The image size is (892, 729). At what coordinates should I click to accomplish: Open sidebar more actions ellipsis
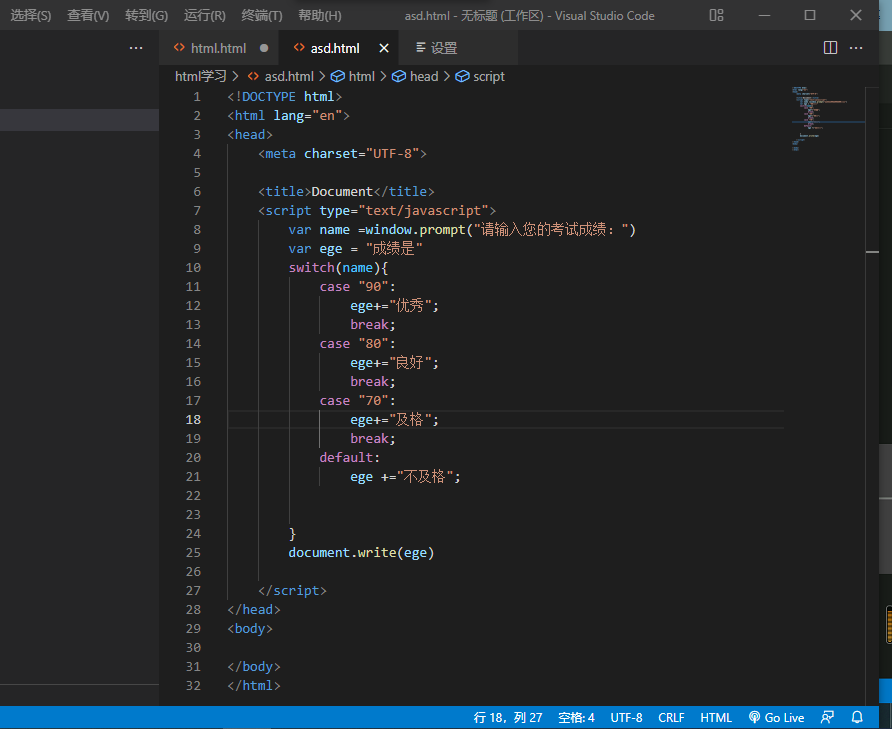click(136, 48)
